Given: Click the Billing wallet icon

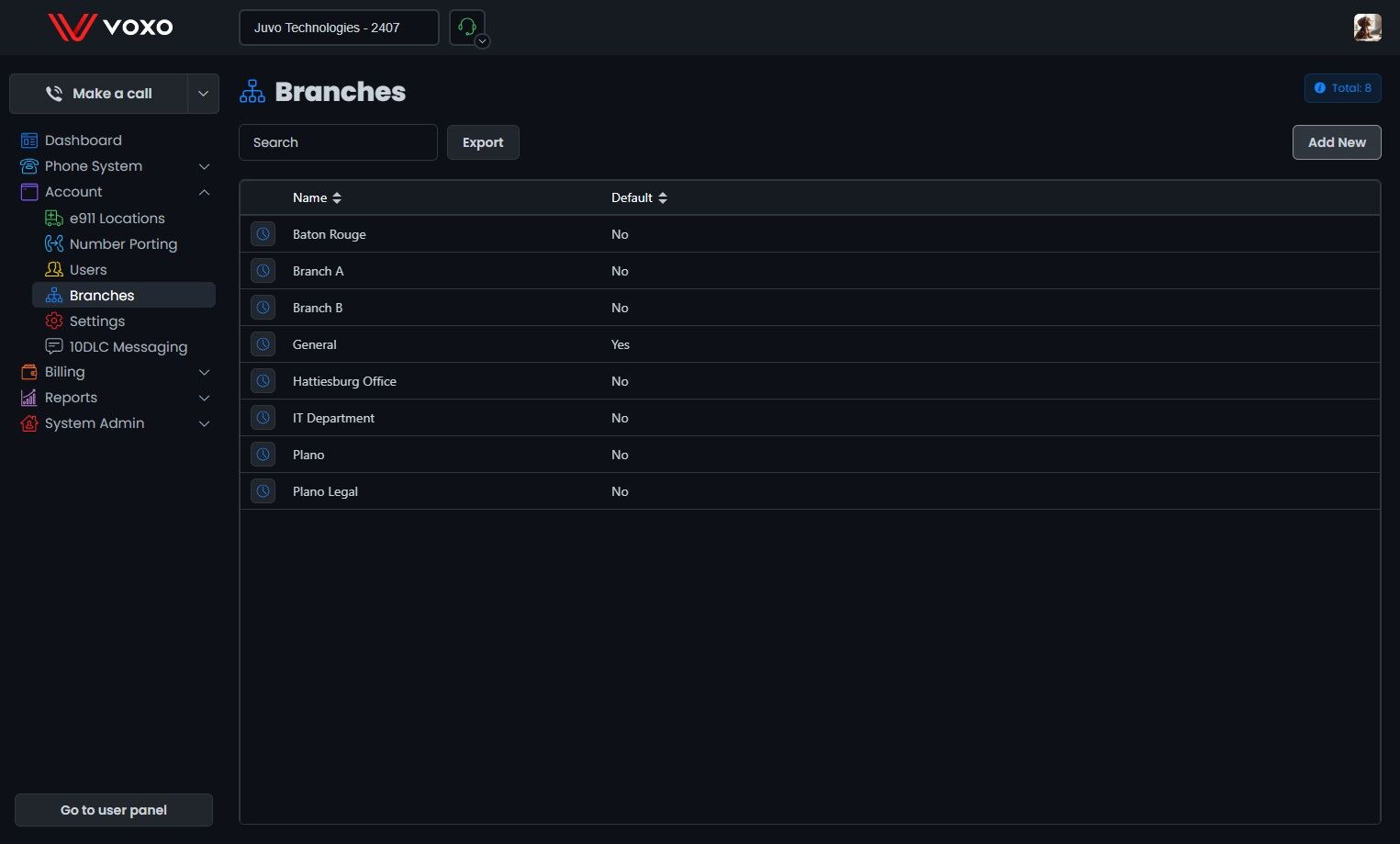Looking at the screenshot, I should 29,372.
